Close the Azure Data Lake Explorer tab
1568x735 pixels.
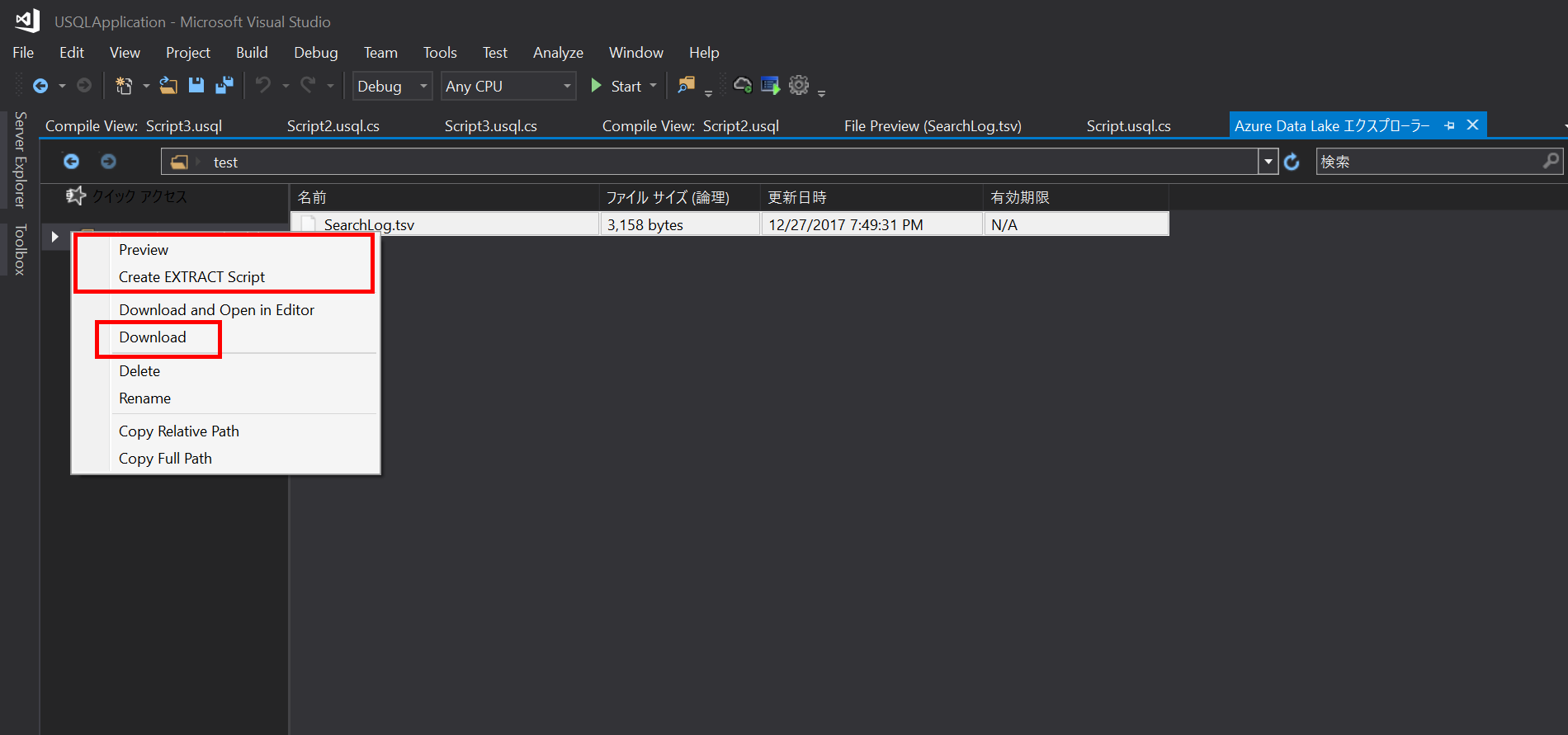[1472, 125]
